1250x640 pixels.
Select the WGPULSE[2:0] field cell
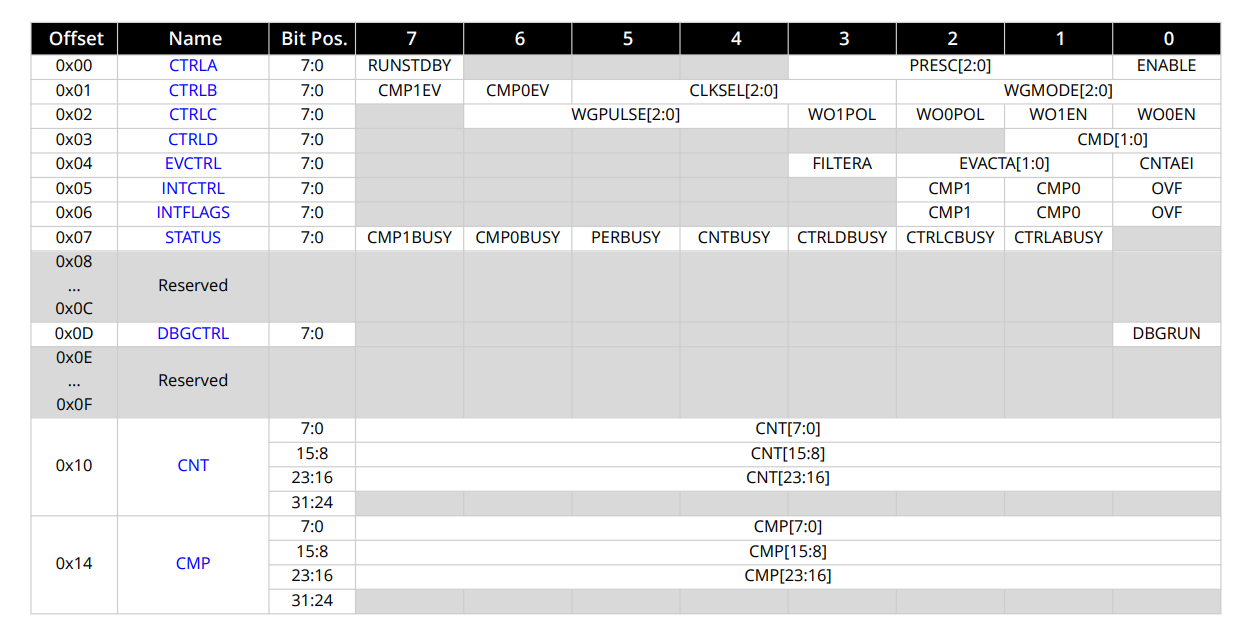click(x=626, y=114)
